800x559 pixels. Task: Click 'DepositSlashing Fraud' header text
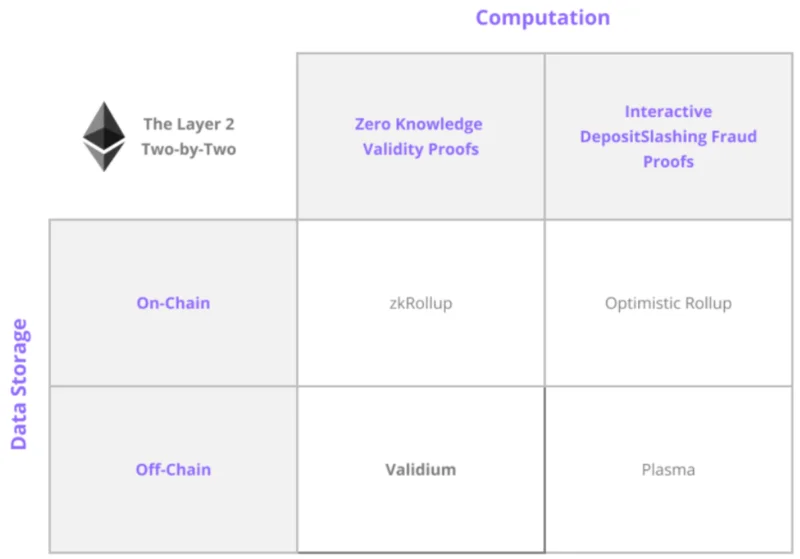(x=668, y=136)
